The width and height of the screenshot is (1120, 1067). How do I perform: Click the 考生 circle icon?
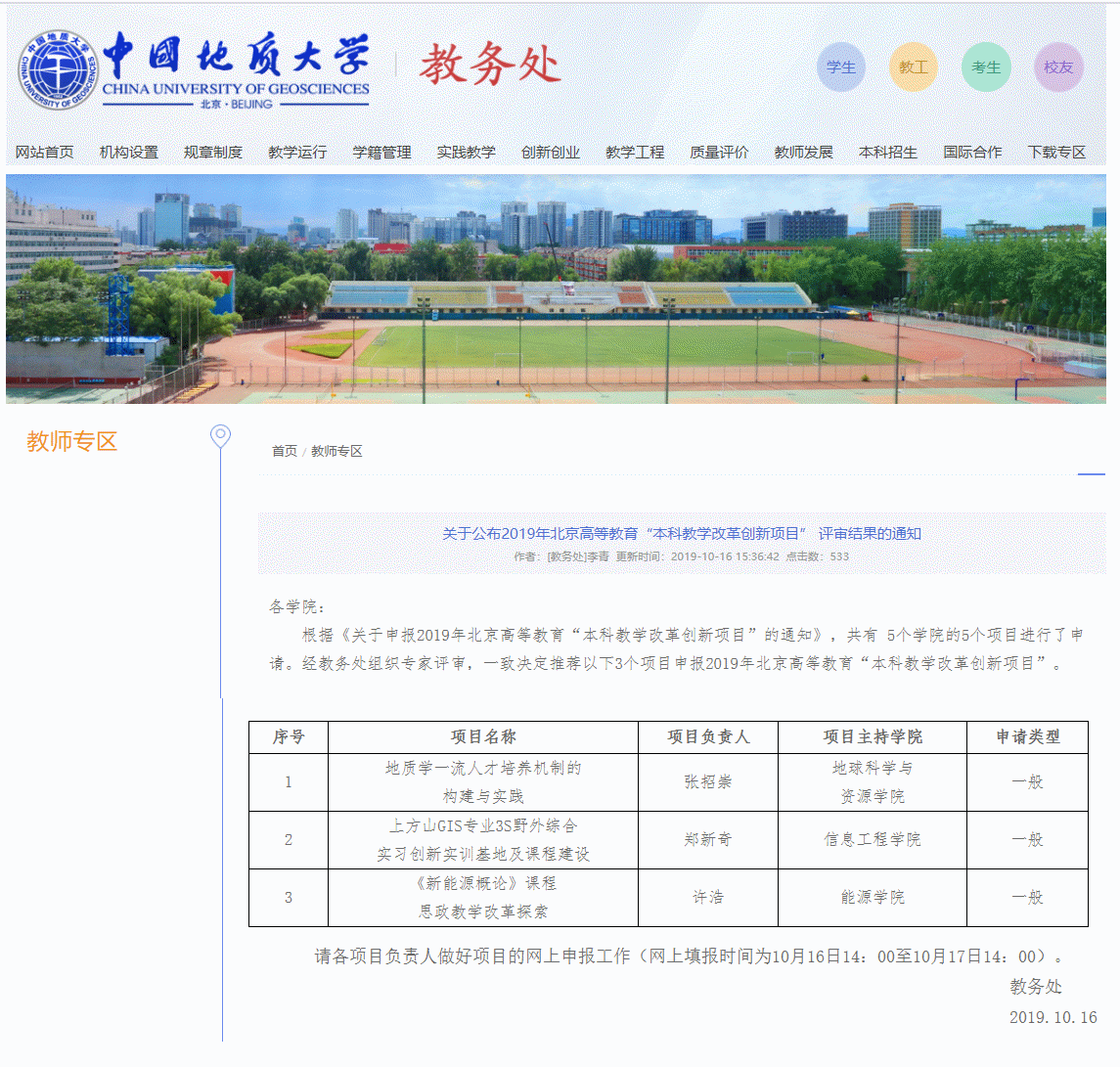click(985, 67)
